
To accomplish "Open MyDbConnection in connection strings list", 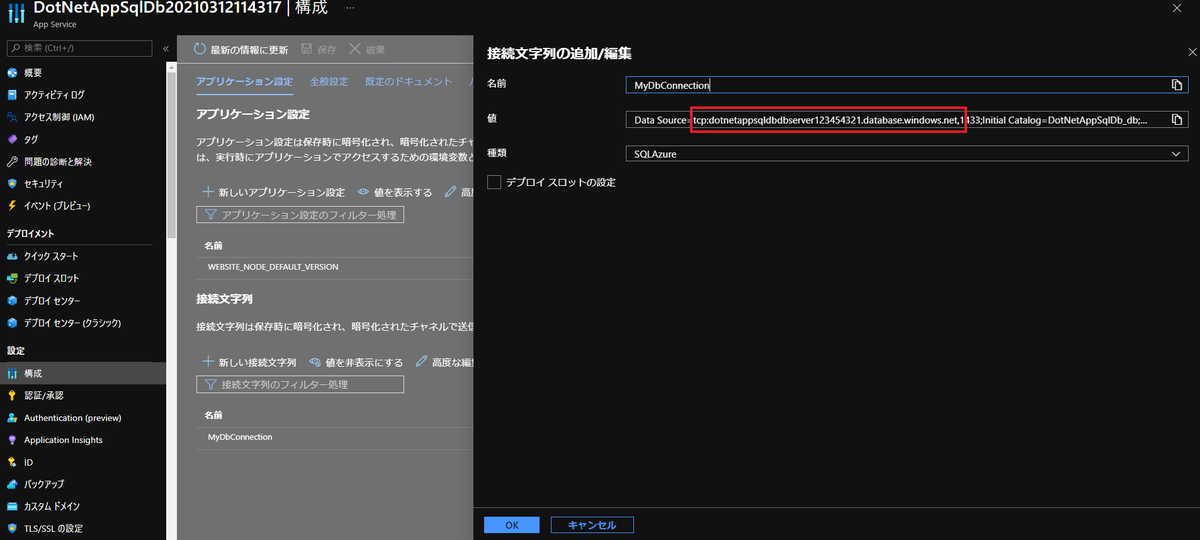I will coord(240,437).
